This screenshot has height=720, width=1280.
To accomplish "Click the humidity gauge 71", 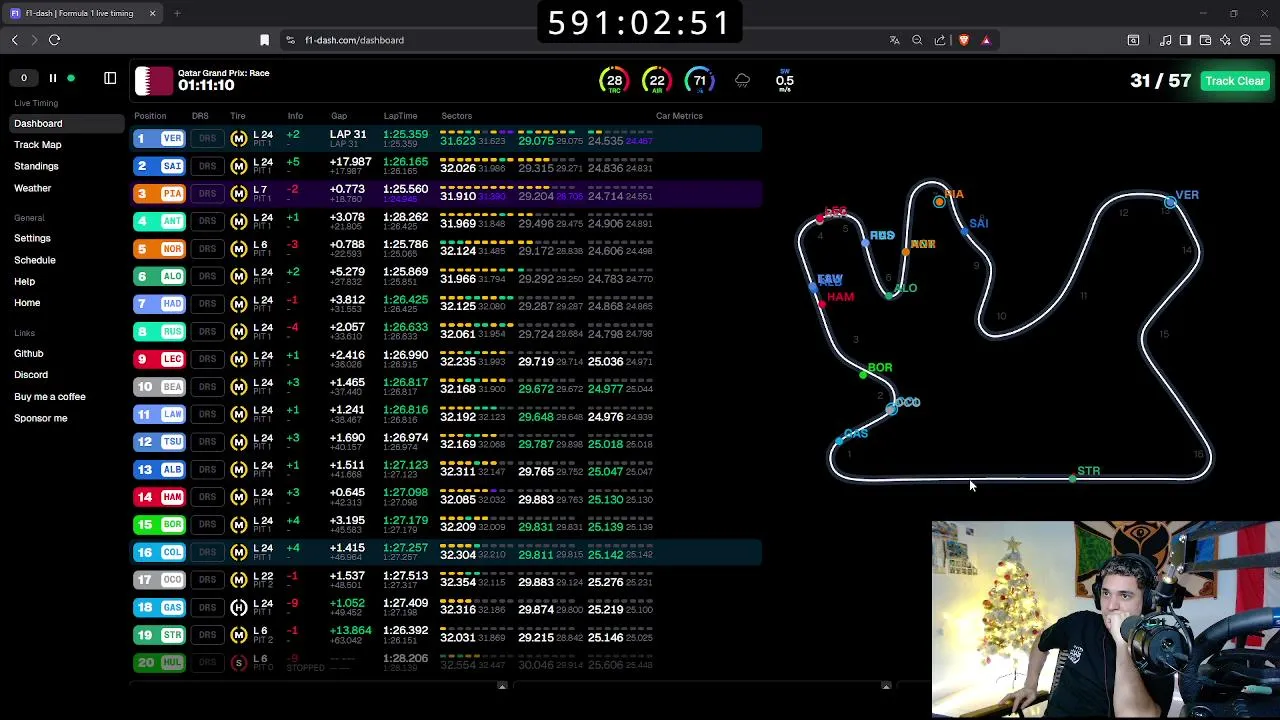I will pyautogui.click(x=699, y=81).
